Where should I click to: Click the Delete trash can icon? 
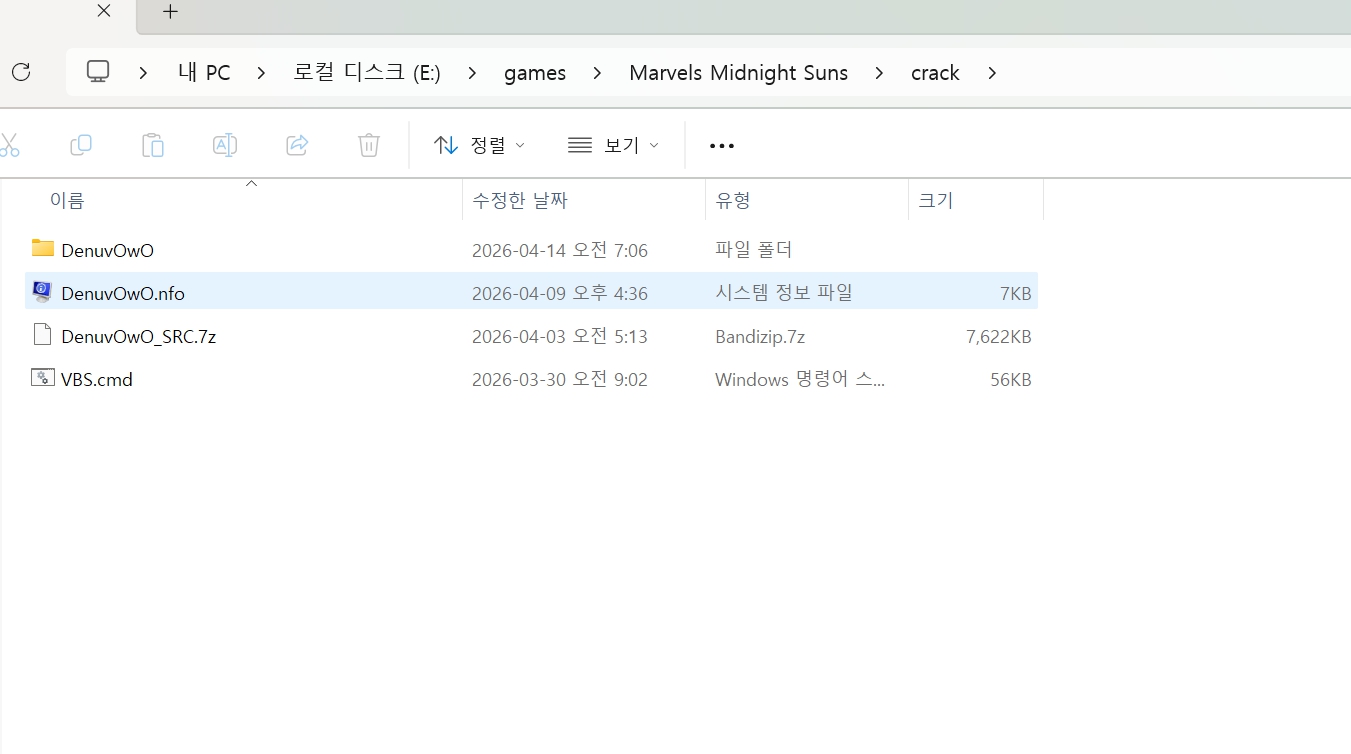pyautogui.click(x=369, y=145)
